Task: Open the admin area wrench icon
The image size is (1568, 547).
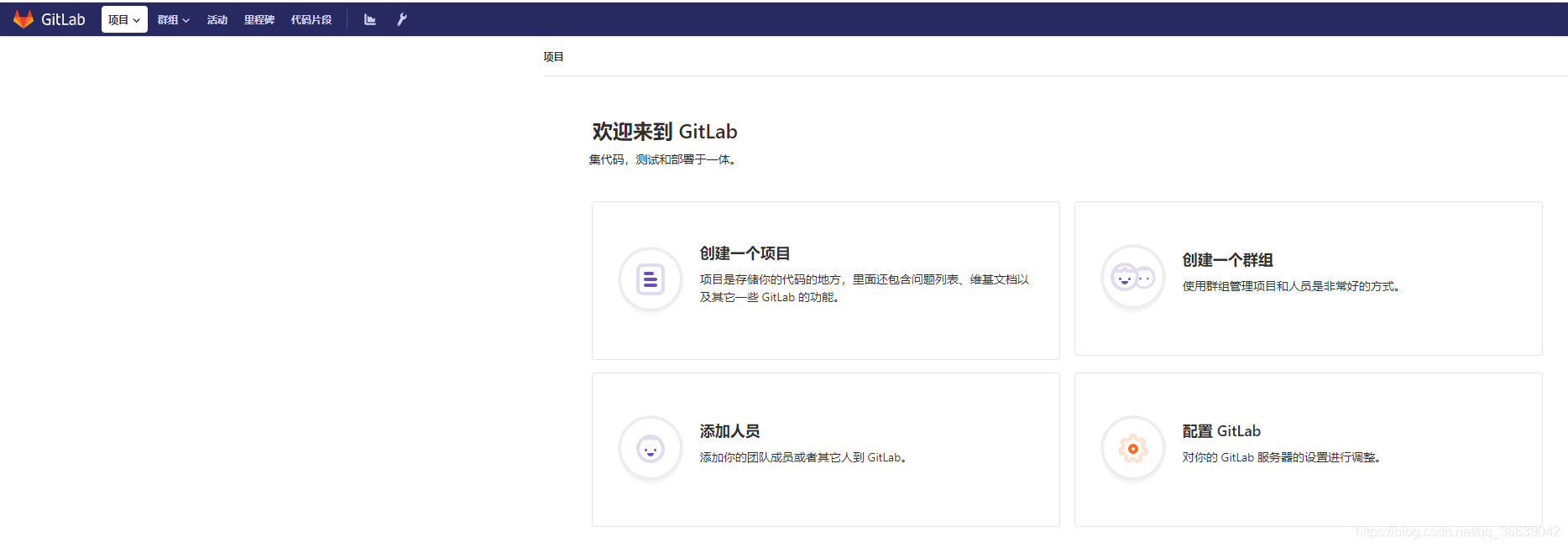Action: (x=402, y=19)
